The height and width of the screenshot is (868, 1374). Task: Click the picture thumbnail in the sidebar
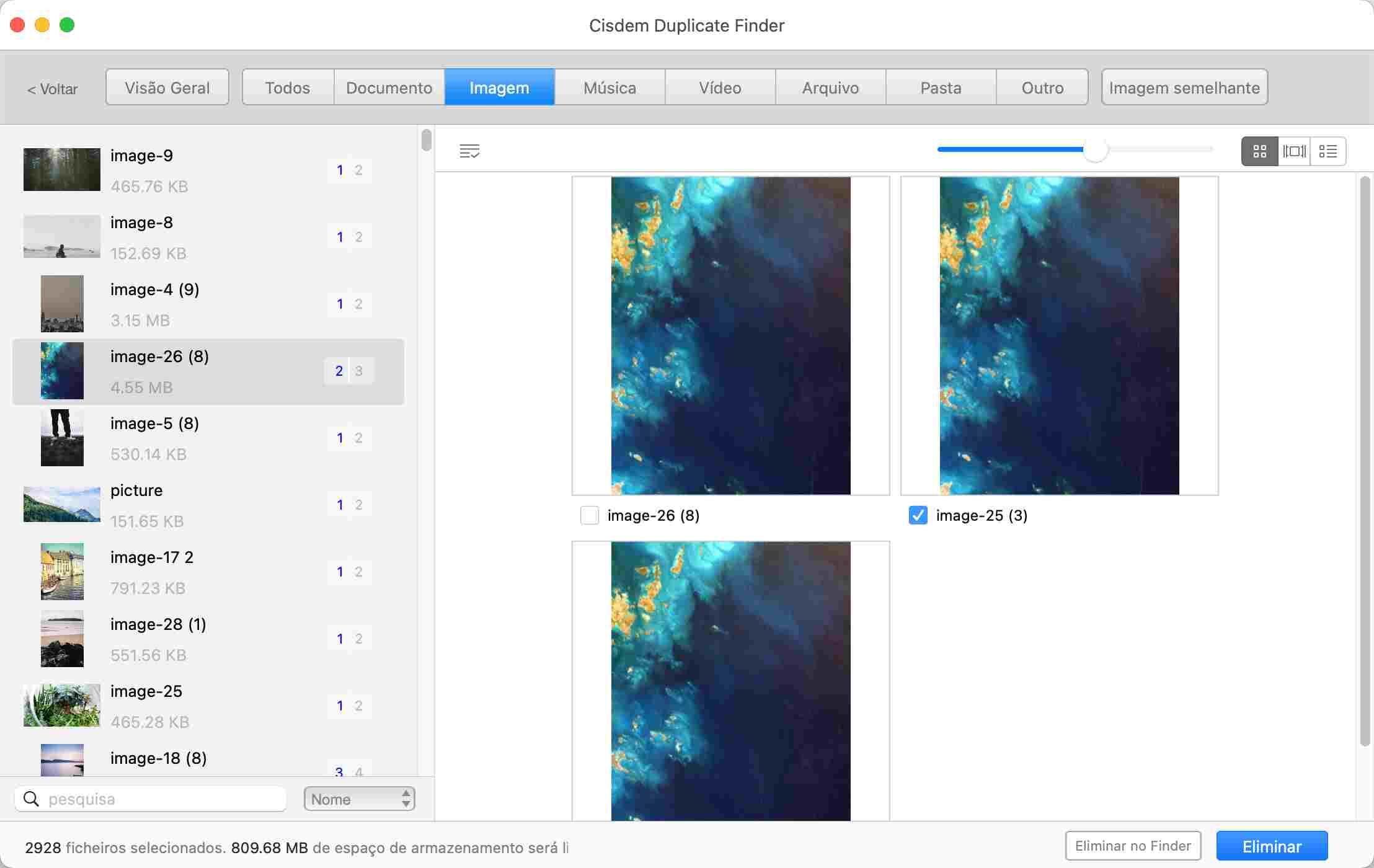point(62,504)
